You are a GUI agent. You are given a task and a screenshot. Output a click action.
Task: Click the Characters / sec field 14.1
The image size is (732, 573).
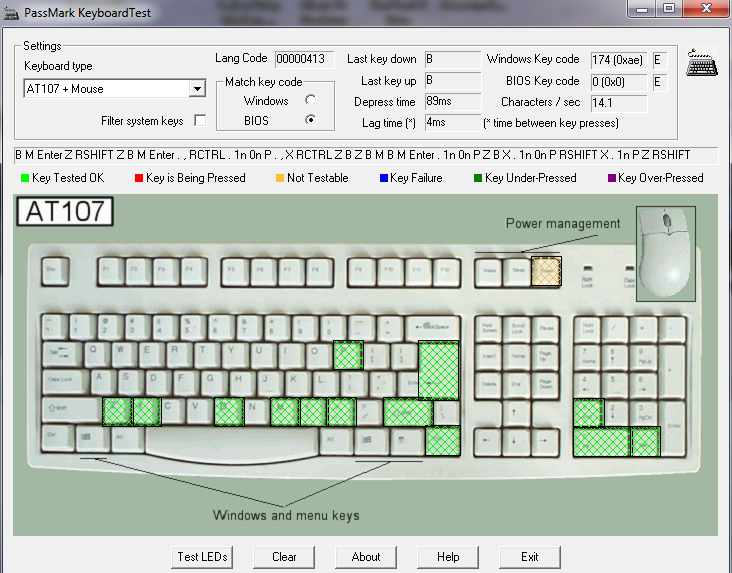pyautogui.click(x=619, y=103)
